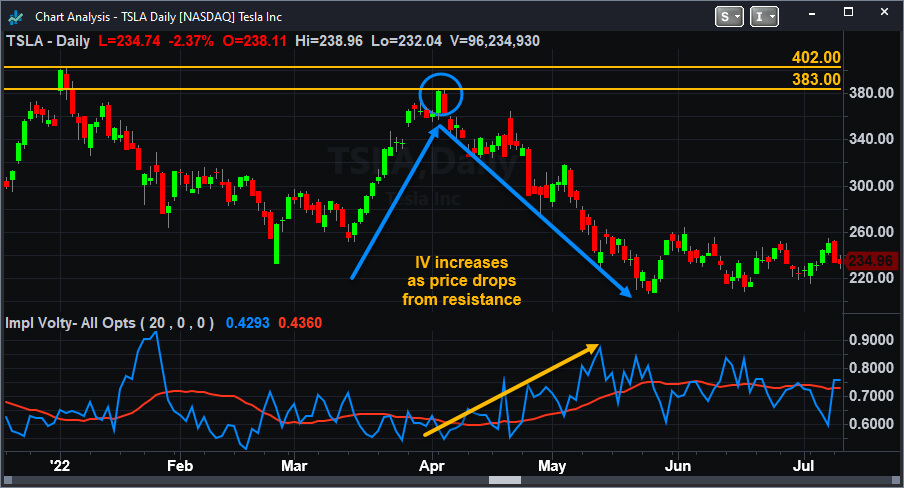Click the 402.00 resistance line label
Screen dimensions: 904x488
coord(816,58)
